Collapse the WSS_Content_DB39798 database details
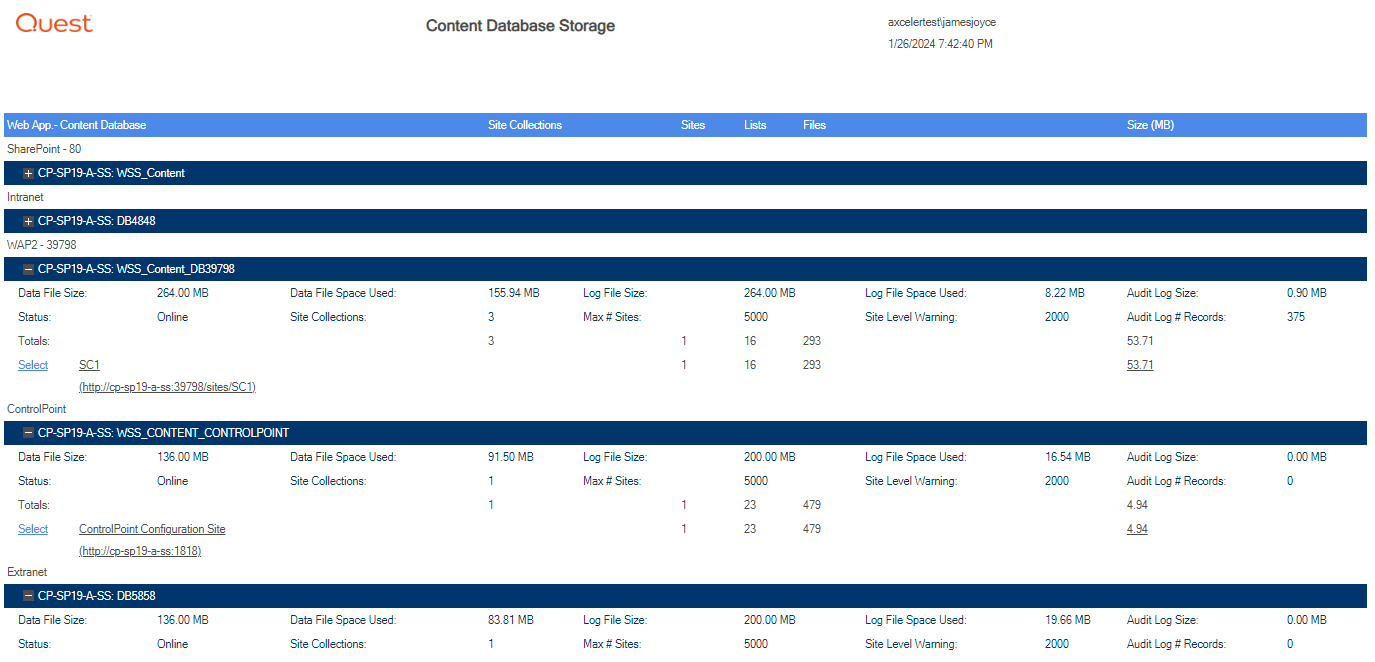The height and width of the screenshot is (662, 1375). (27, 268)
